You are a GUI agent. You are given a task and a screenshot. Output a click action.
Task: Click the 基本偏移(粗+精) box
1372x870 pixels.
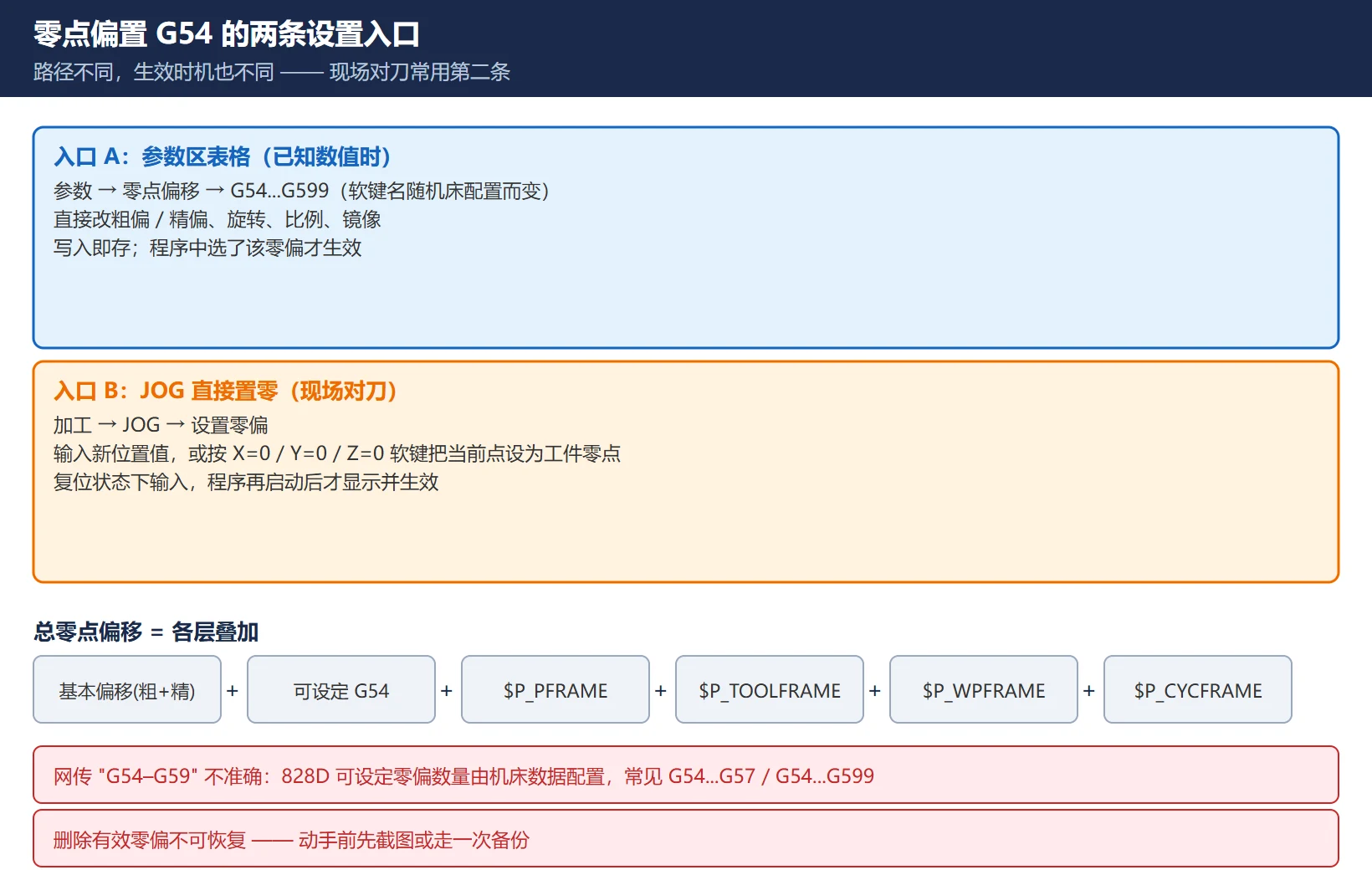(x=127, y=689)
